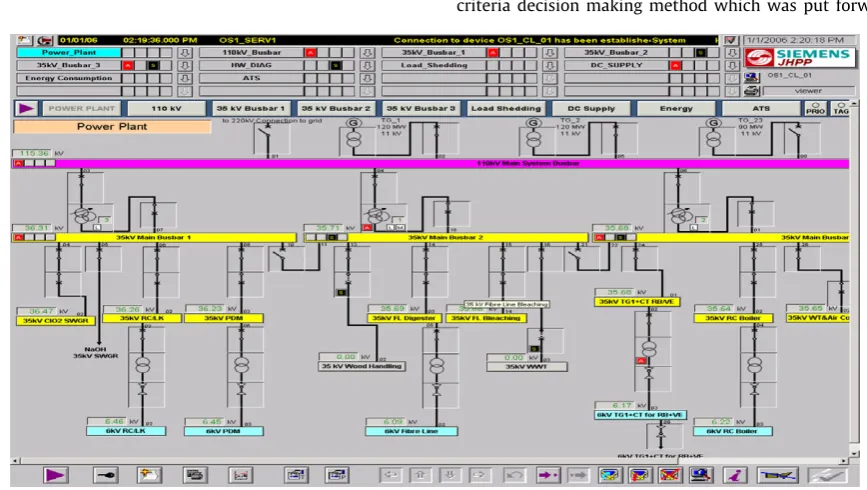Expand down-arrow button beside 110kV_Busbar
The height and width of the screenshot is (490, 867).
click(x=367, y=53)
